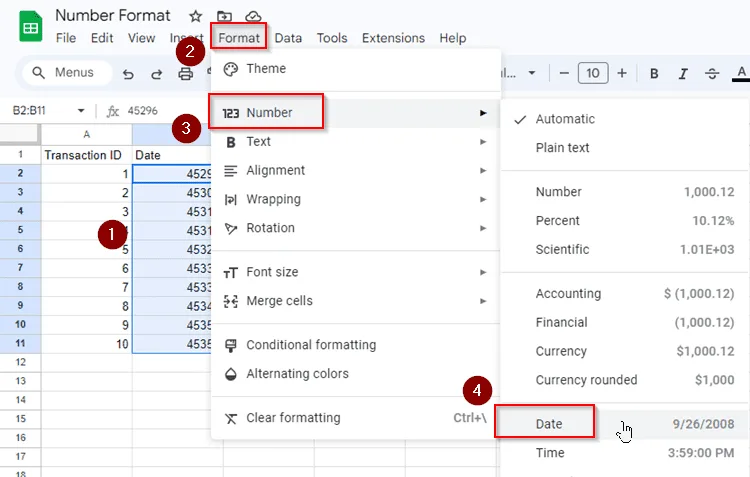
Task: Toggle bold formatting in toolbar
Action: [x=654, y=74]
